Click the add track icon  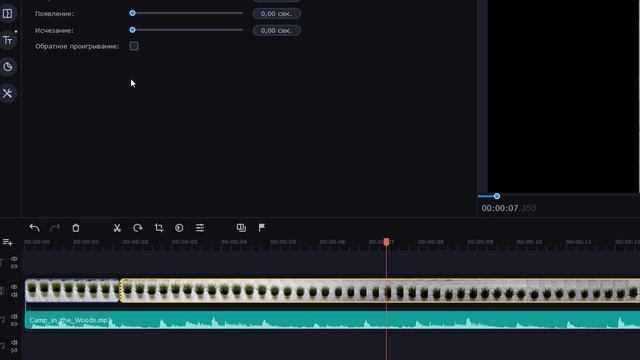pyautogui.click(x=7, y=242)
